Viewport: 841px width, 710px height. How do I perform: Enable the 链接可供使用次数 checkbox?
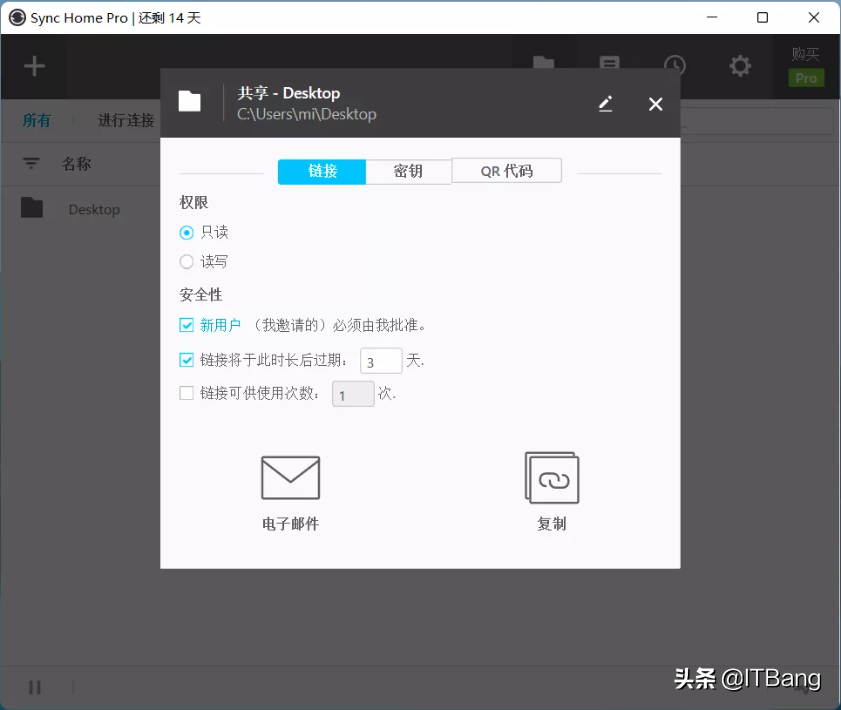click(x=187, y=394)
